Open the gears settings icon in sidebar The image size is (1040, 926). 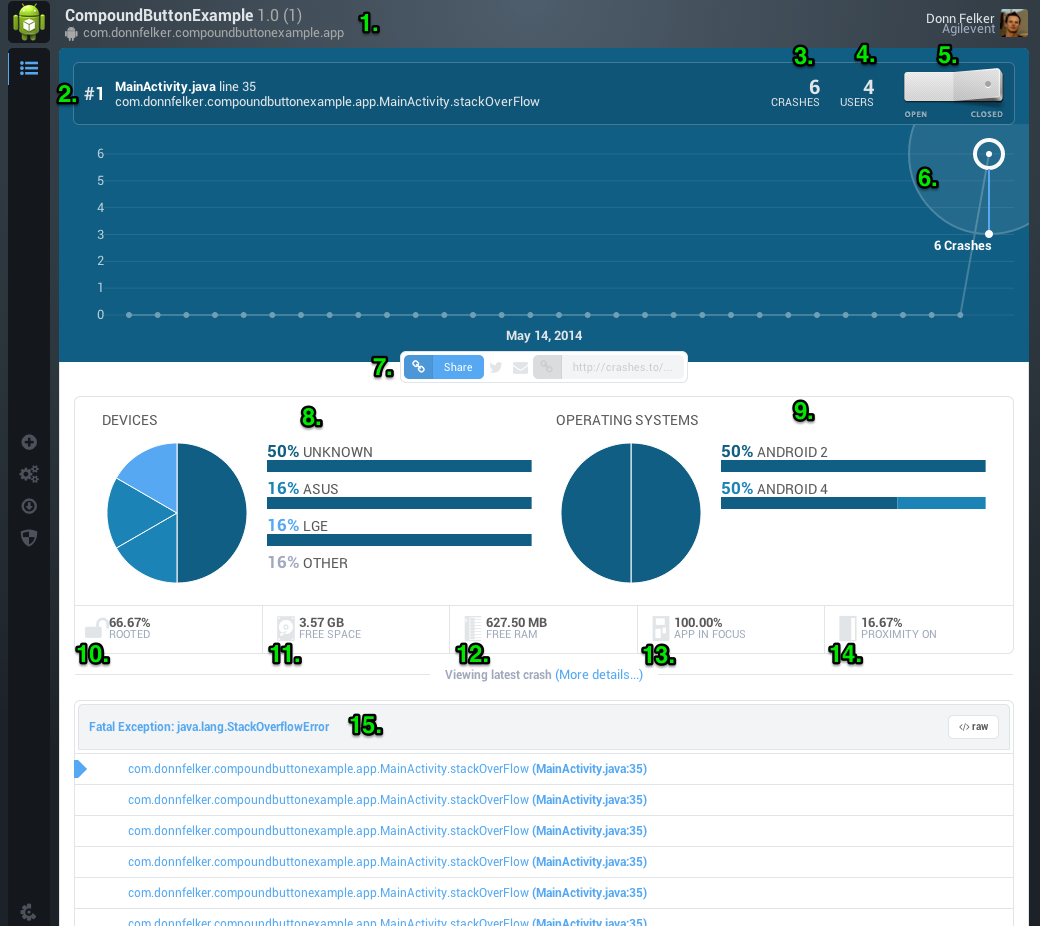tap(29, 474)
